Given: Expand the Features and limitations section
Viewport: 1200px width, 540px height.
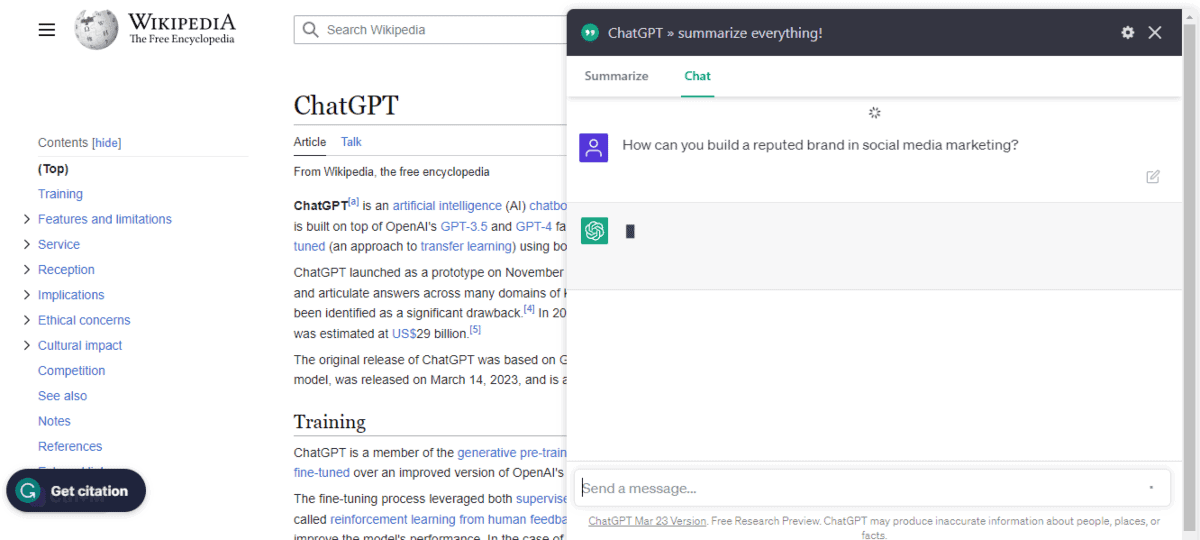Looking at the screenshot, I should [26, 219].
